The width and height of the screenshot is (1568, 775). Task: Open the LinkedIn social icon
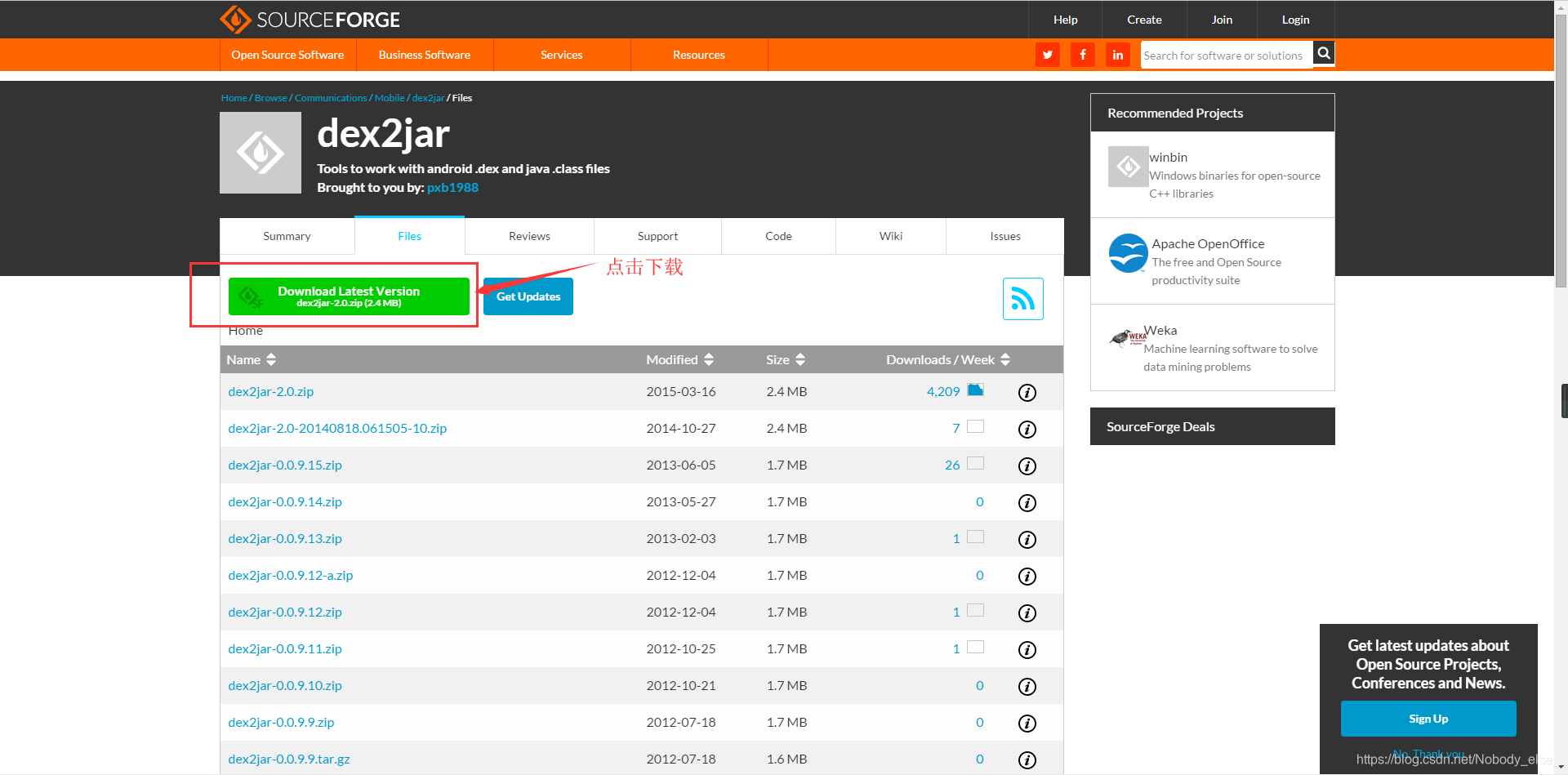point(1118,55)
